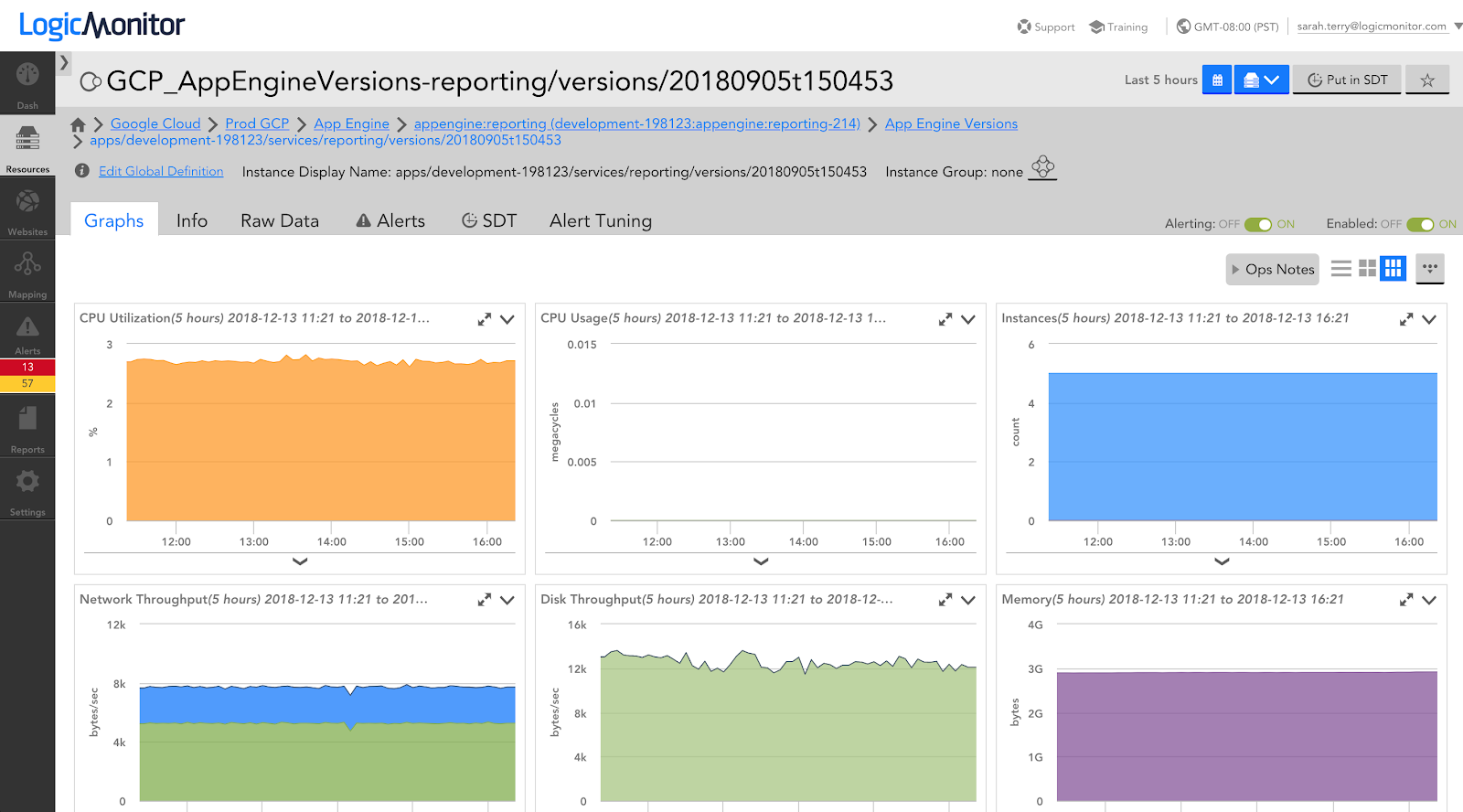
Task: Open the Training link
Action: point(1118,27)
